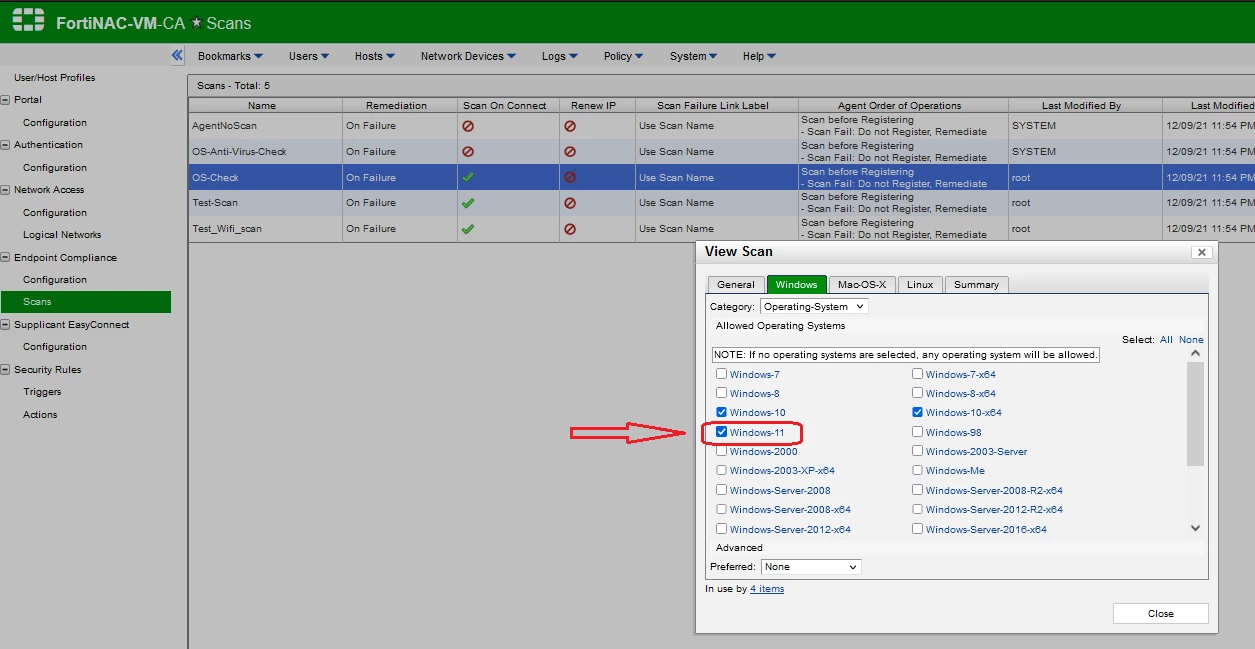The height and width of the screenshot is (649, 1255).
Task: Collapse the Supplicant EasyConnect tree section
Action: point(6,325)
